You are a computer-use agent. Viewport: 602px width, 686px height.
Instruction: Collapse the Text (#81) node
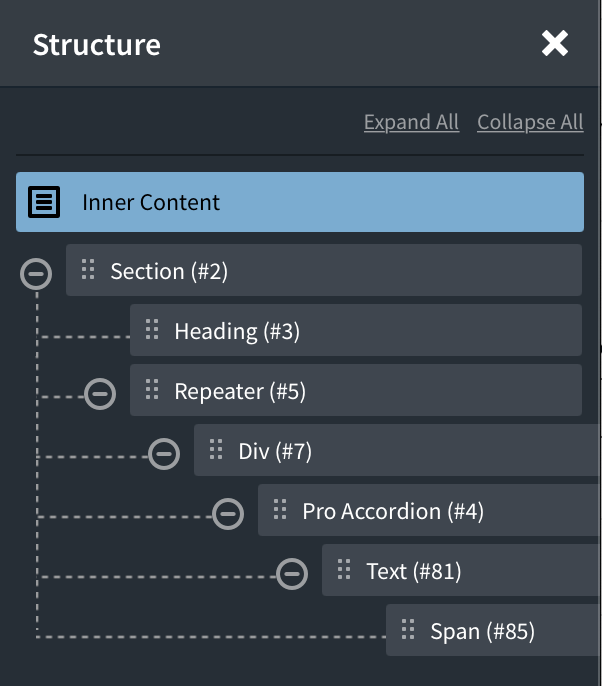point(292,574)
